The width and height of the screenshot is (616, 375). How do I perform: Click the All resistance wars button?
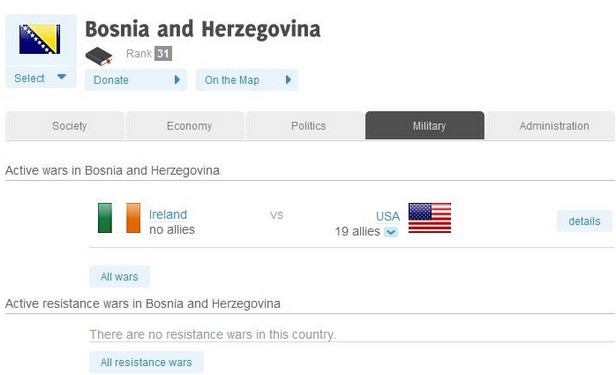[x=146, y=362]
